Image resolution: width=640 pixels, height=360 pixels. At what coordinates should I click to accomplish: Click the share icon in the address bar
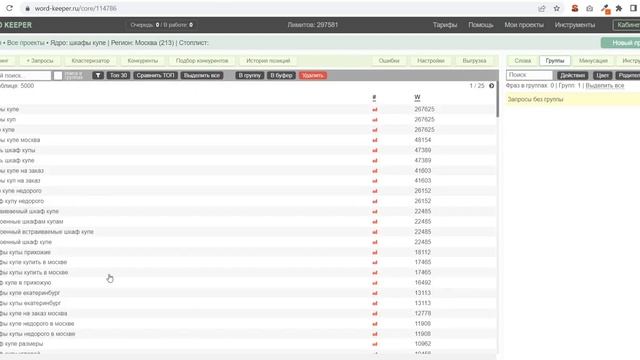click(x=542, y=9)
